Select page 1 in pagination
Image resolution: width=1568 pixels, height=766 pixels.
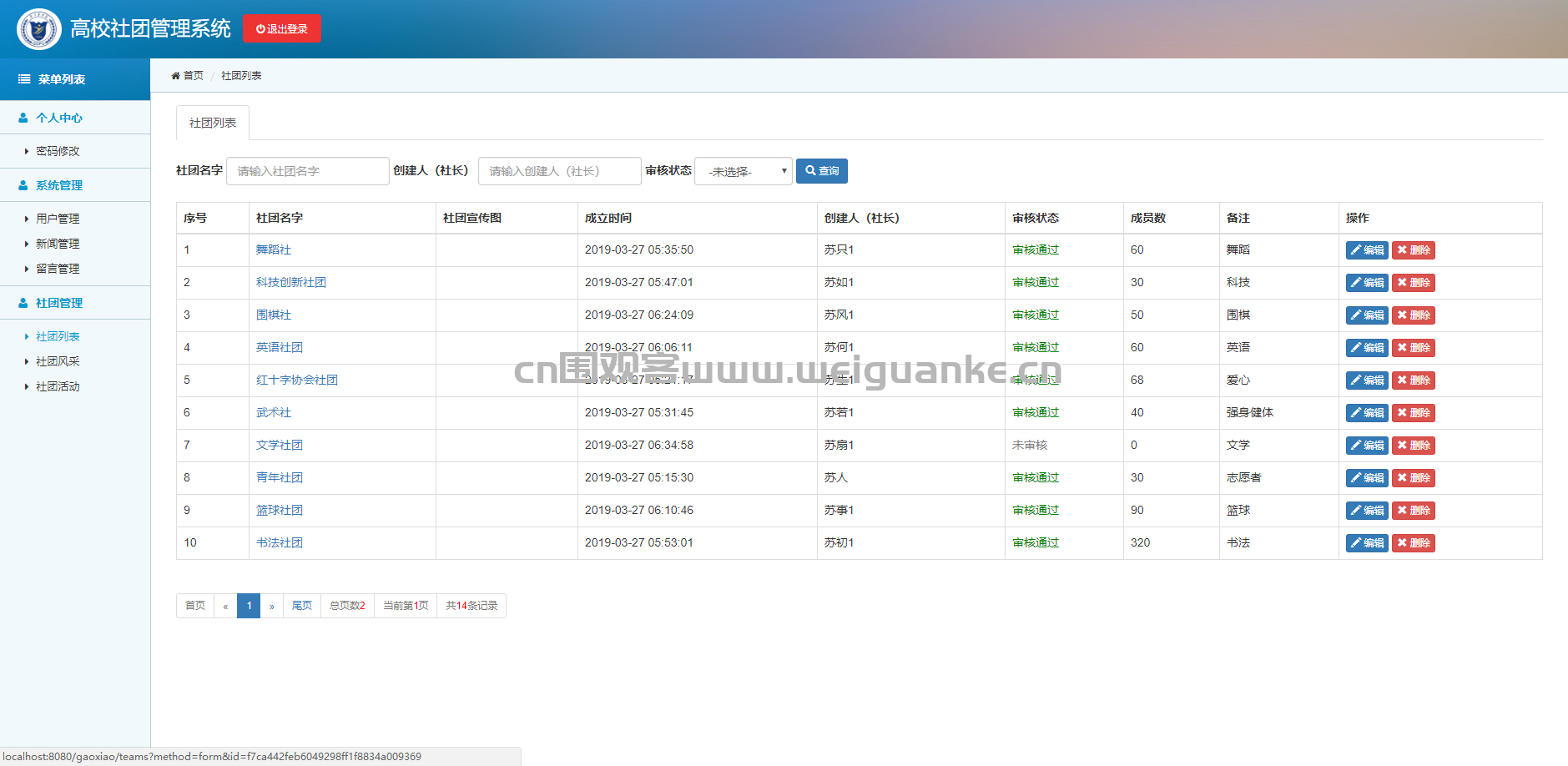(x=249, y=606)
